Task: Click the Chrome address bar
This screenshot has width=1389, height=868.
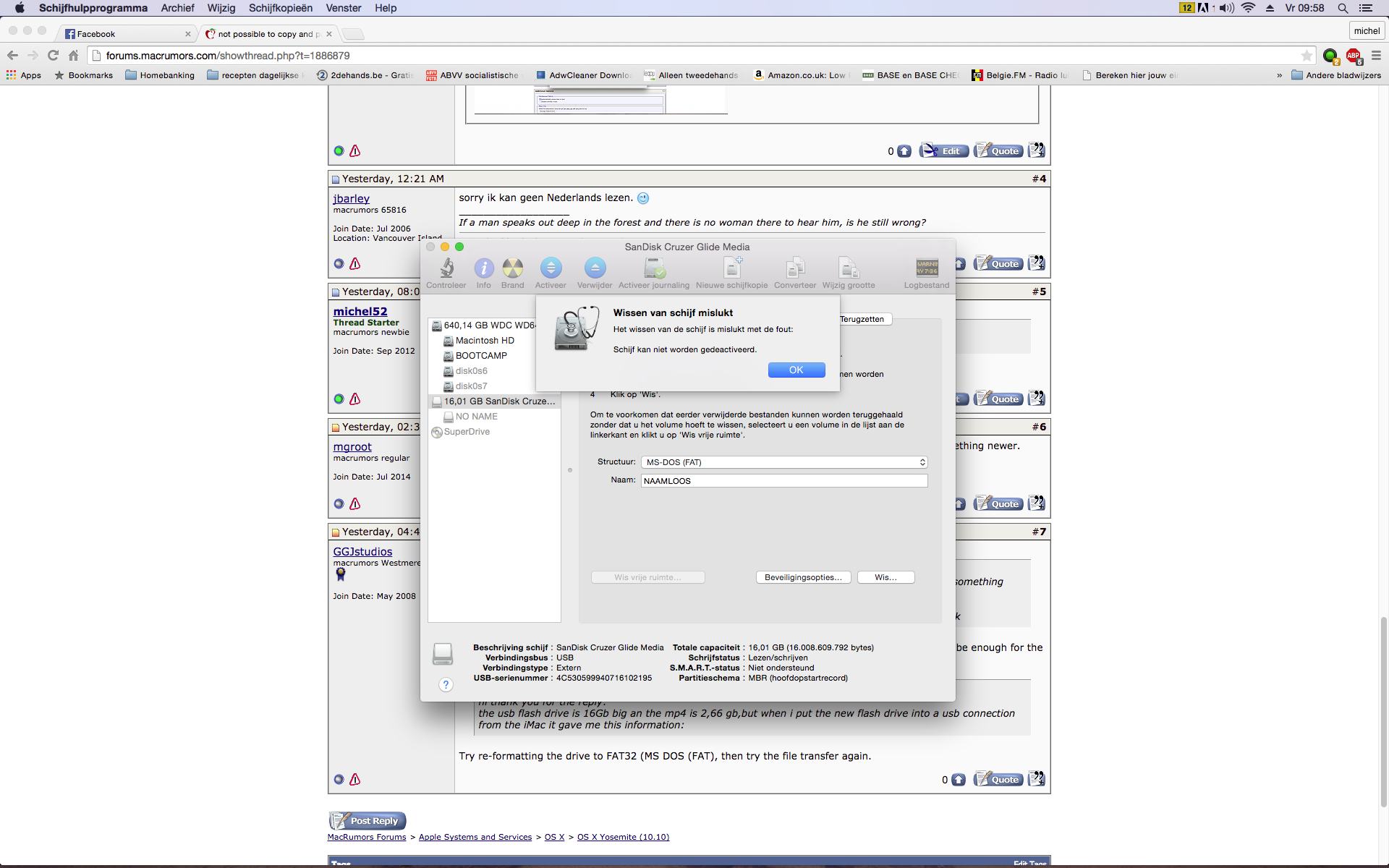Action: tap(694, 56)
